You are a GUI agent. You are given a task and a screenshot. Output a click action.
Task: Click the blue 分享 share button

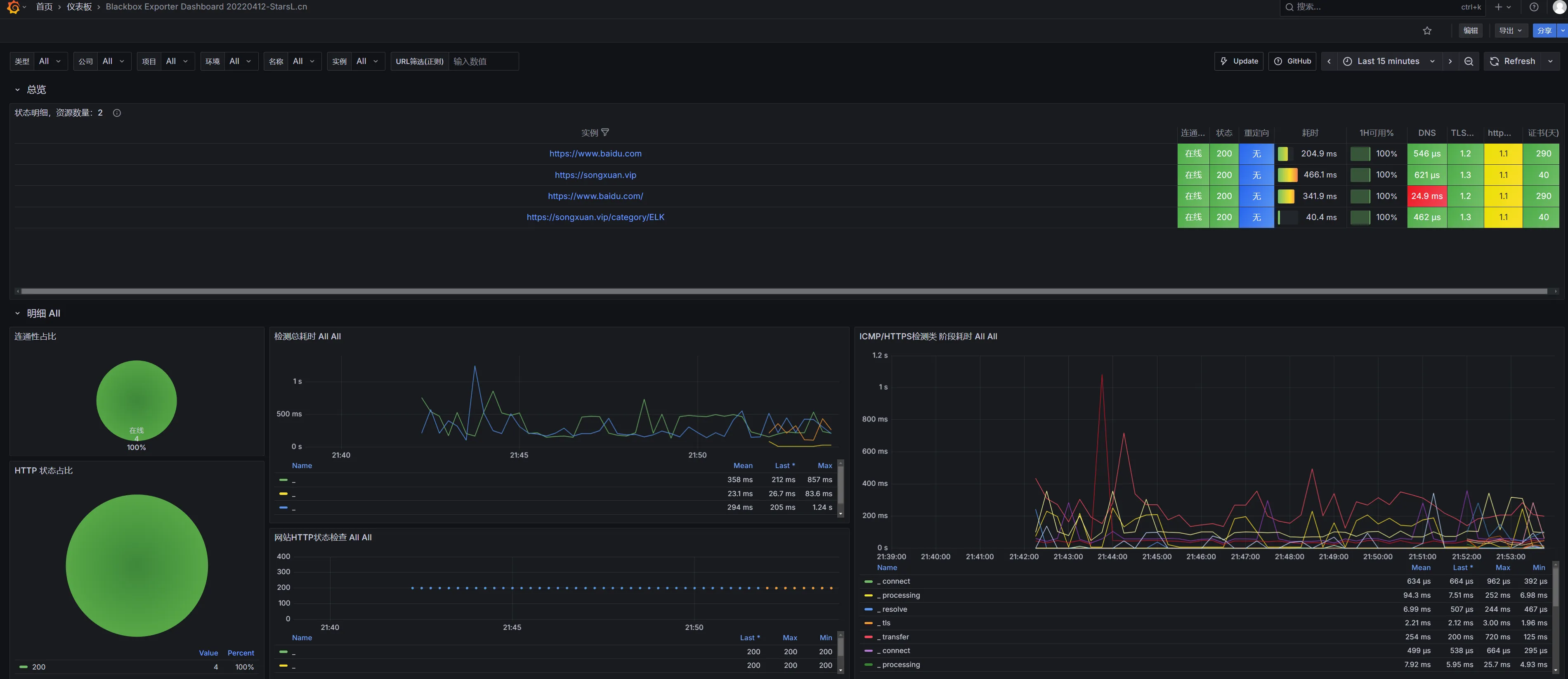[x=1544, y=31]
